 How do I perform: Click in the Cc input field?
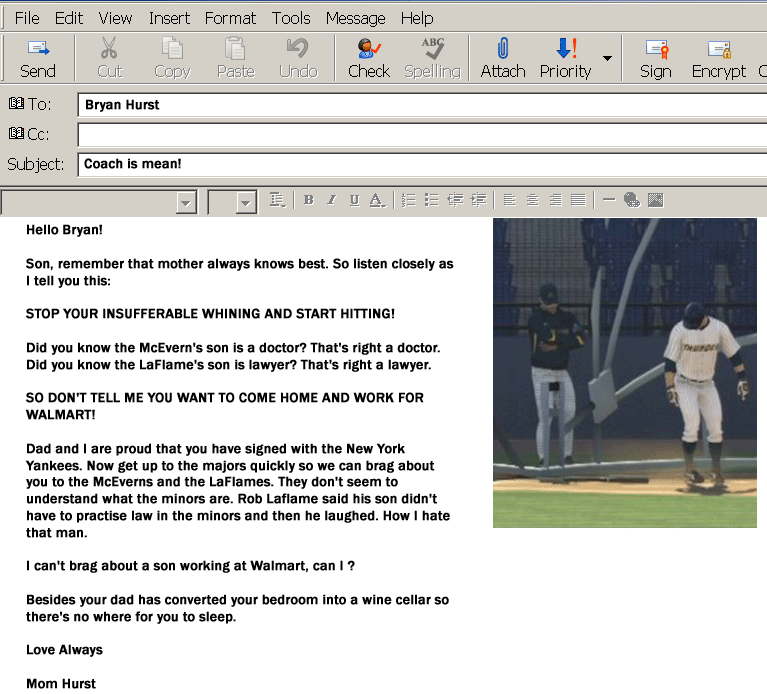[x=420, y=134]
